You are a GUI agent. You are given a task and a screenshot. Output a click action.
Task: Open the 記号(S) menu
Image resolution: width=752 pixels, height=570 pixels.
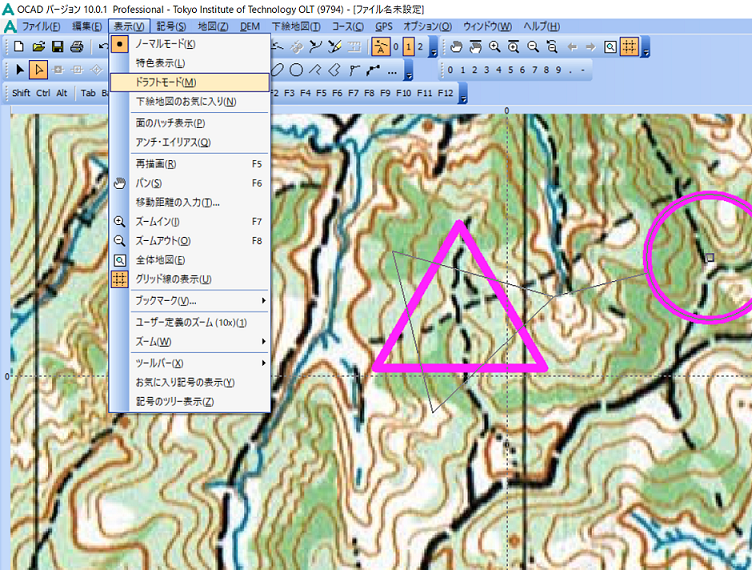[x=171, y=26]
